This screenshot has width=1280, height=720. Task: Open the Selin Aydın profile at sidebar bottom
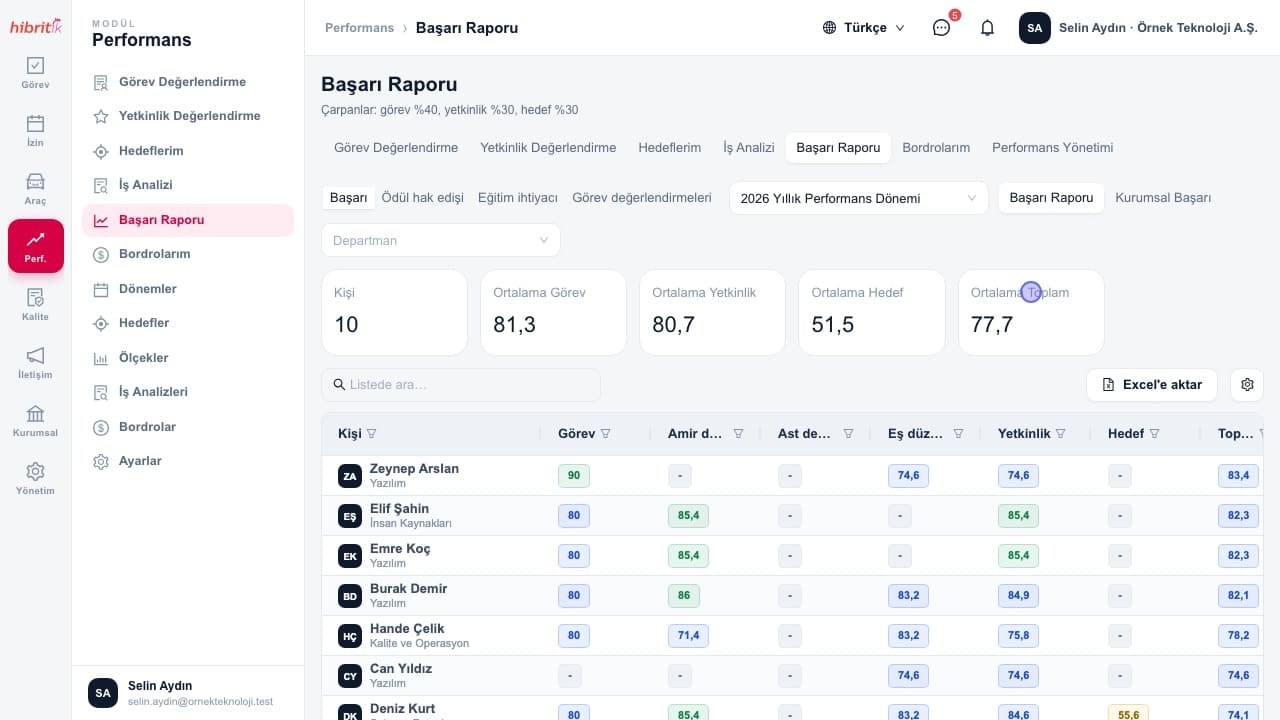[x=188, y=693]
